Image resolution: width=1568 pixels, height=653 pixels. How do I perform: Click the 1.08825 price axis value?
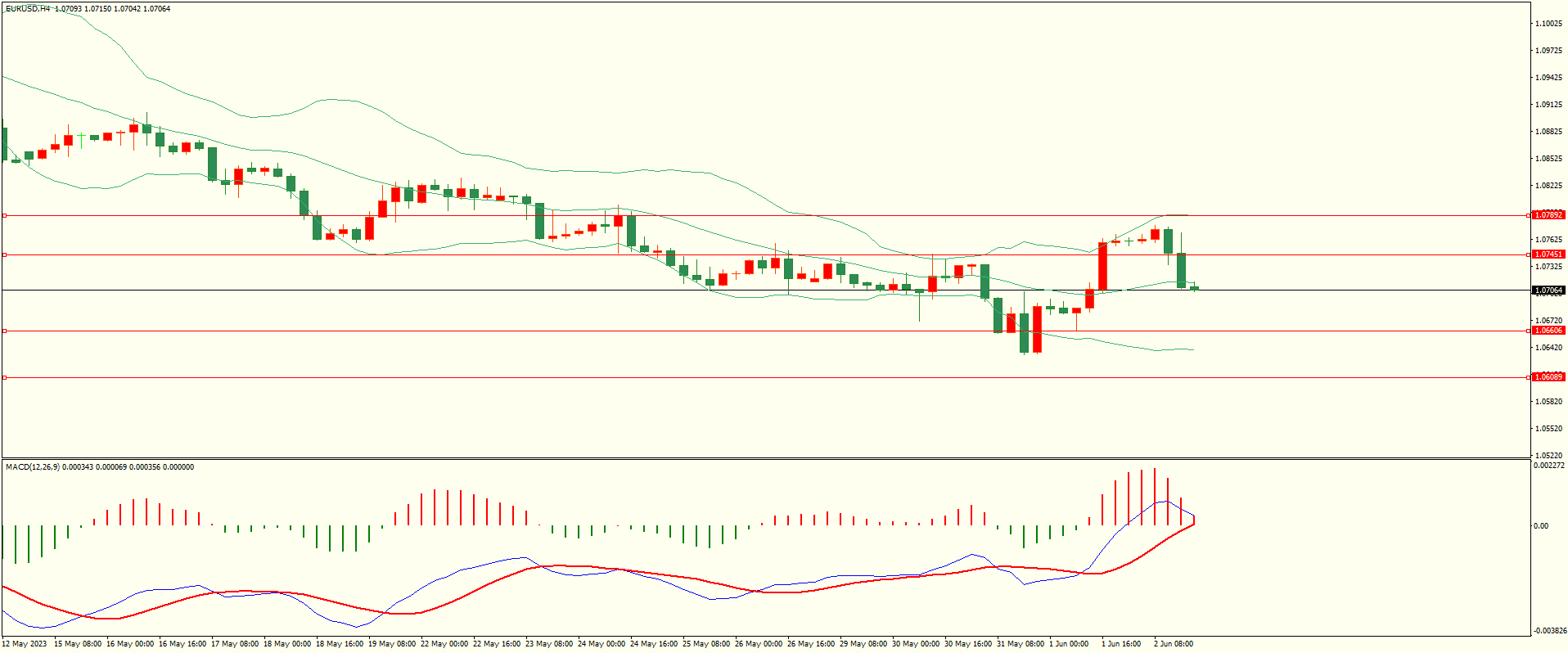1548,132
